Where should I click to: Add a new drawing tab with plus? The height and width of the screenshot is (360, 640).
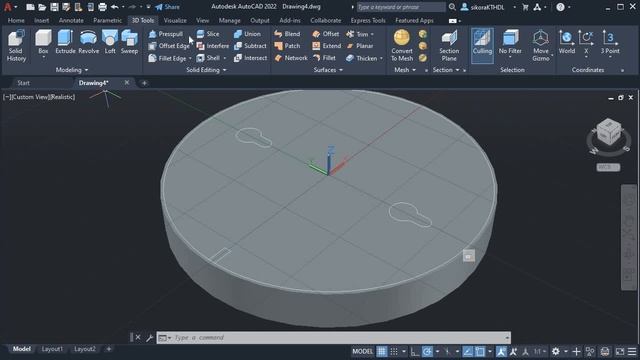click(x=144, y=83)
